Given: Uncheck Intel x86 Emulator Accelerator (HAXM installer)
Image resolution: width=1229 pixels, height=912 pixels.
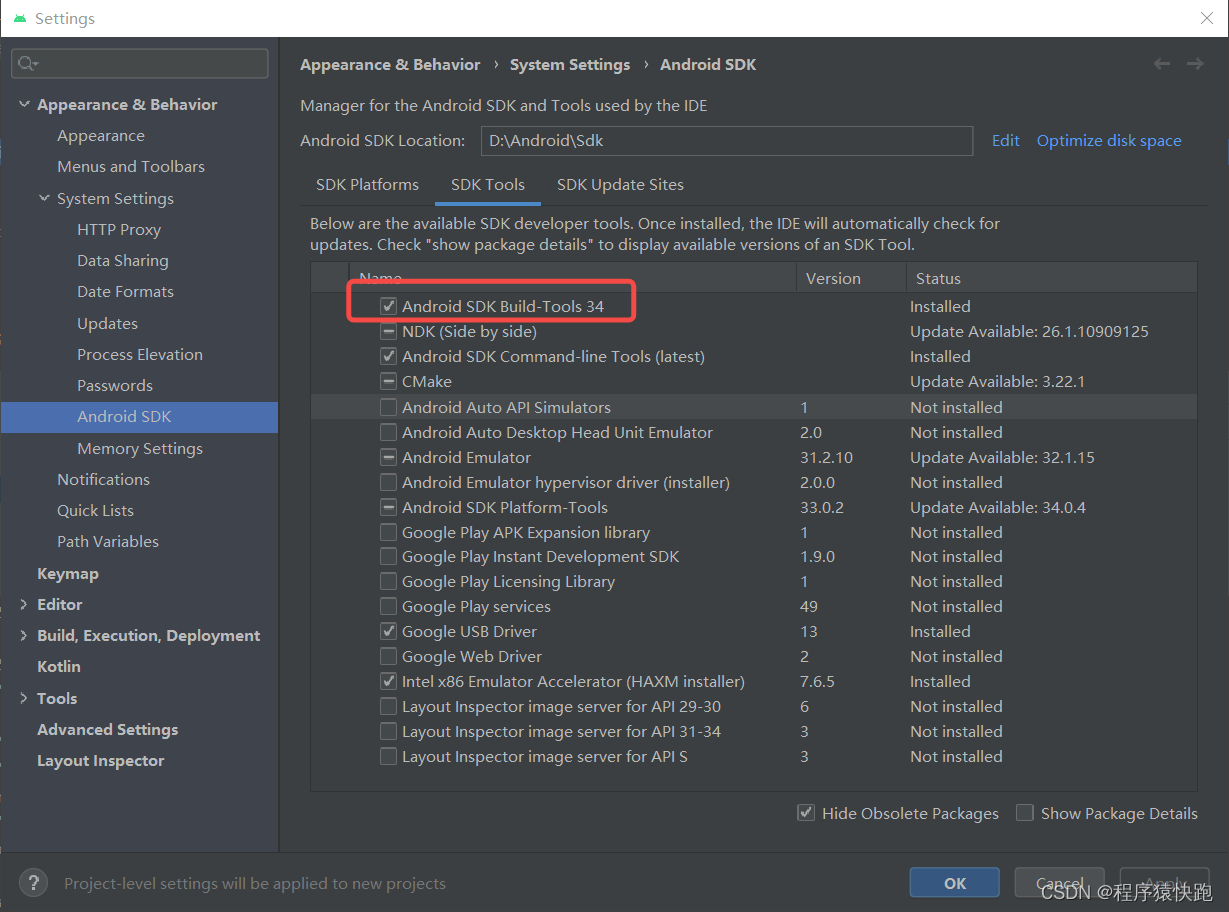Looking at the screenshot, I should point(388,681).
